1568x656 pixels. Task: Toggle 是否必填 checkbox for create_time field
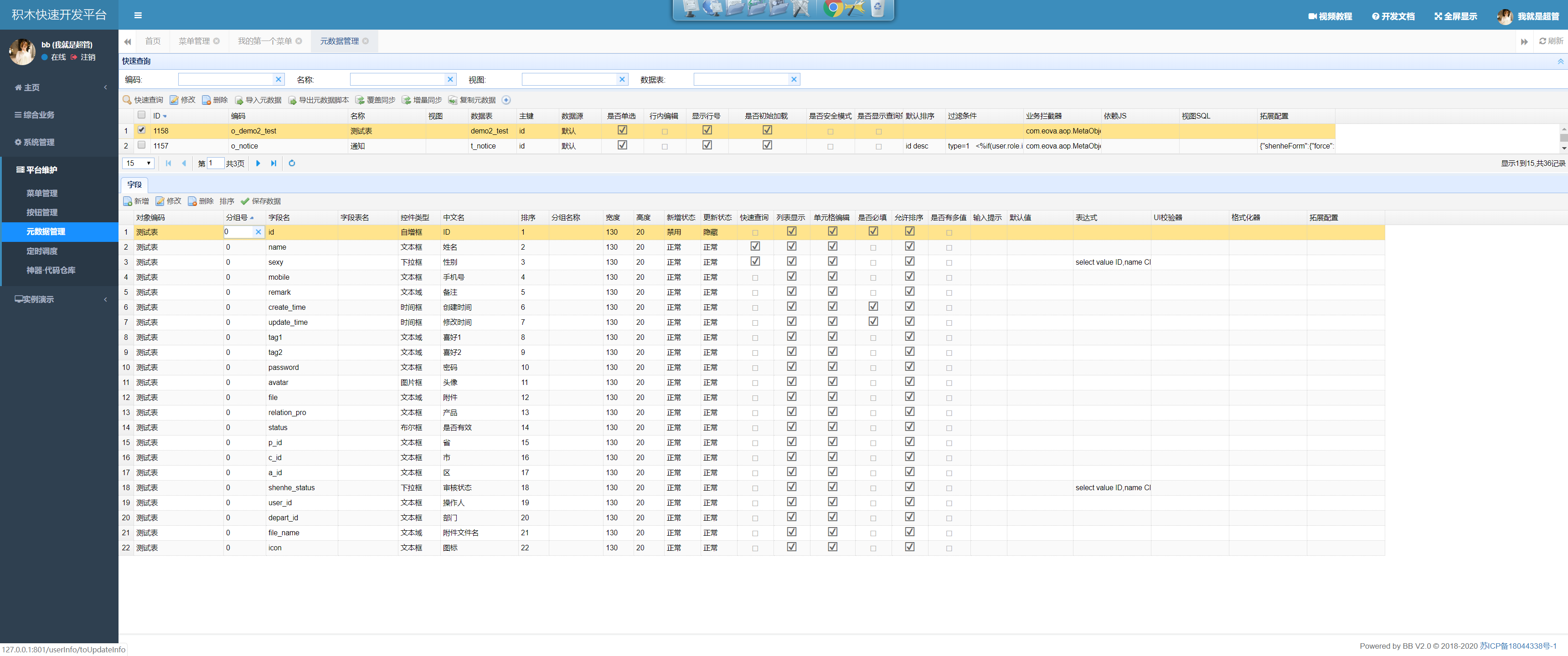873,307
